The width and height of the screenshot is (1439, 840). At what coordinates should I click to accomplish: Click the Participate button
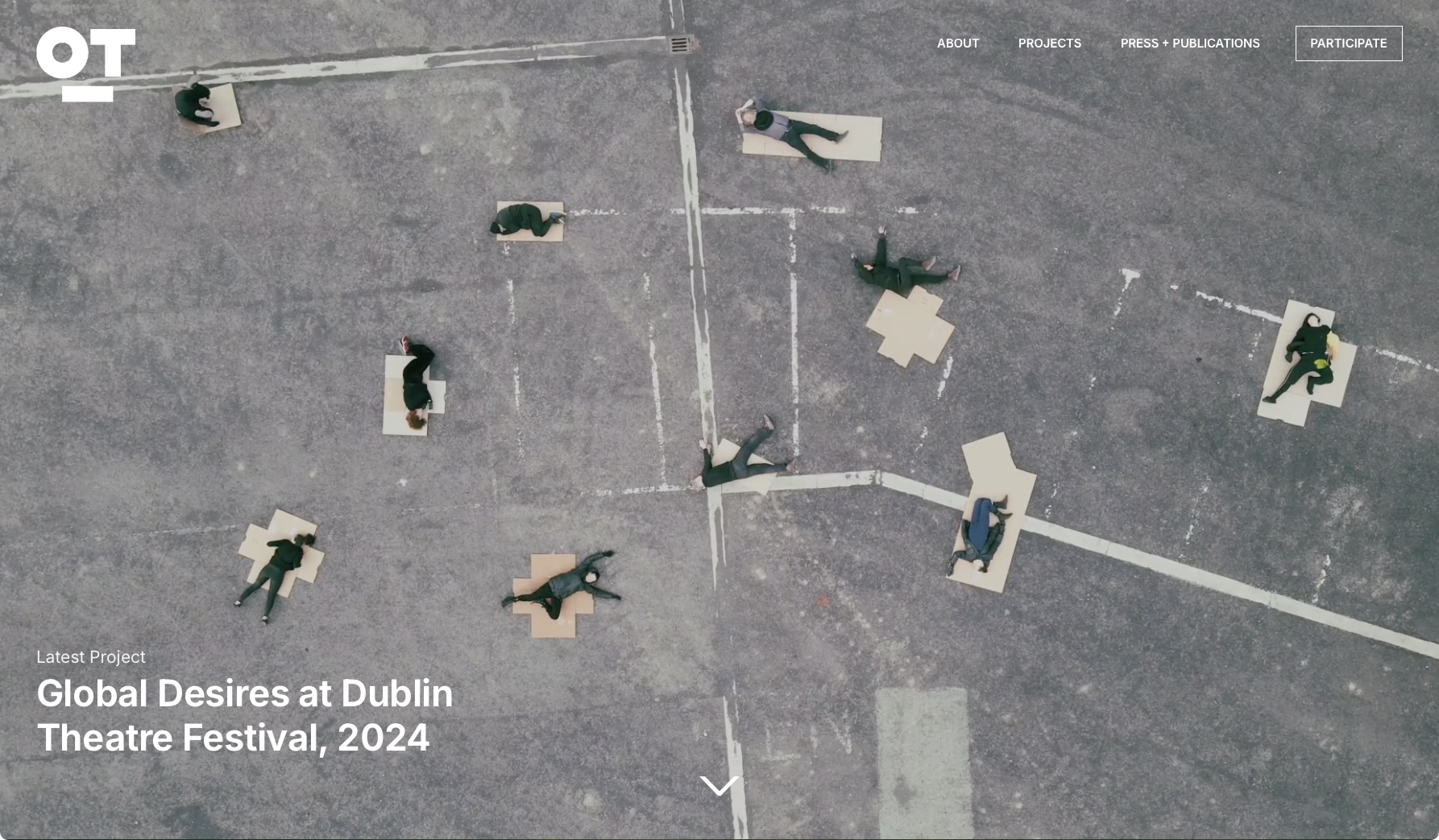click(1349, 43)
